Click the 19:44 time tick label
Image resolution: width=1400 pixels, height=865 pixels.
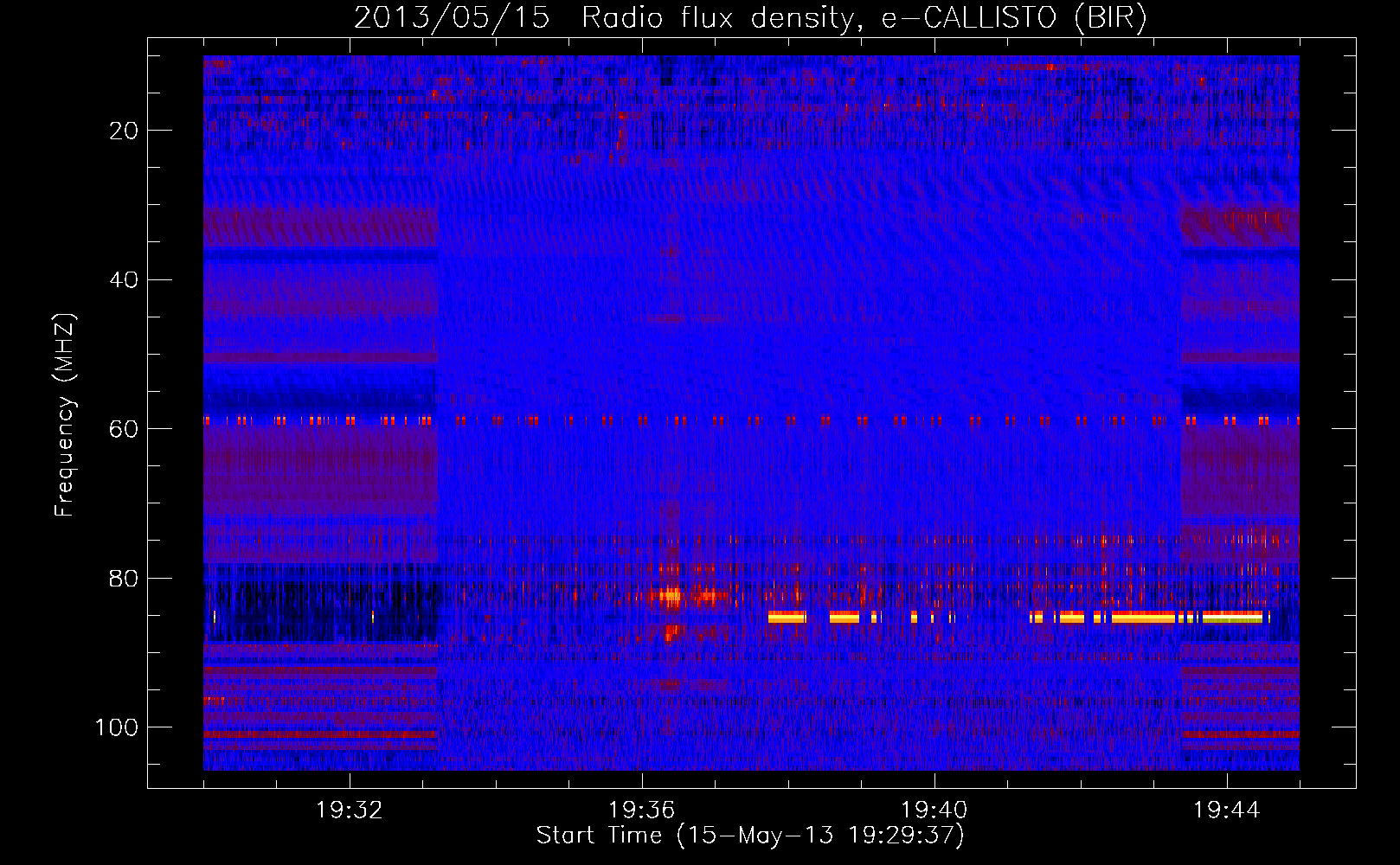pyautogui.click(x=1227, y=811)
